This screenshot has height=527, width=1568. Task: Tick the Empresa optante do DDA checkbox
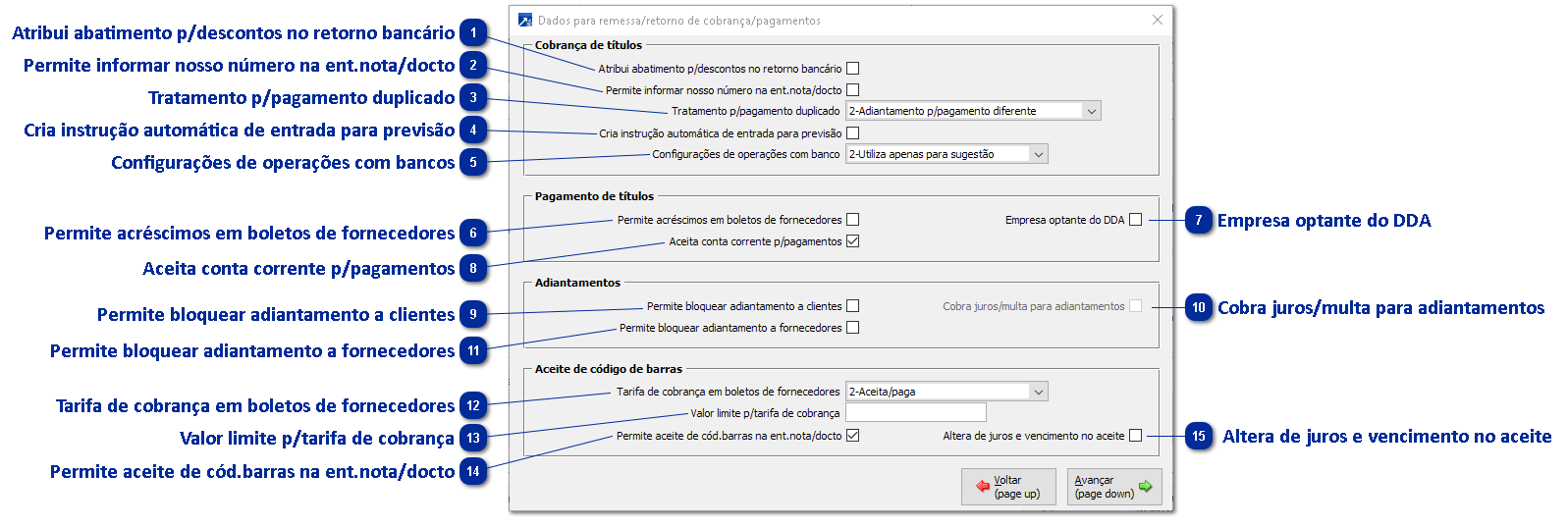(1135, 220)
